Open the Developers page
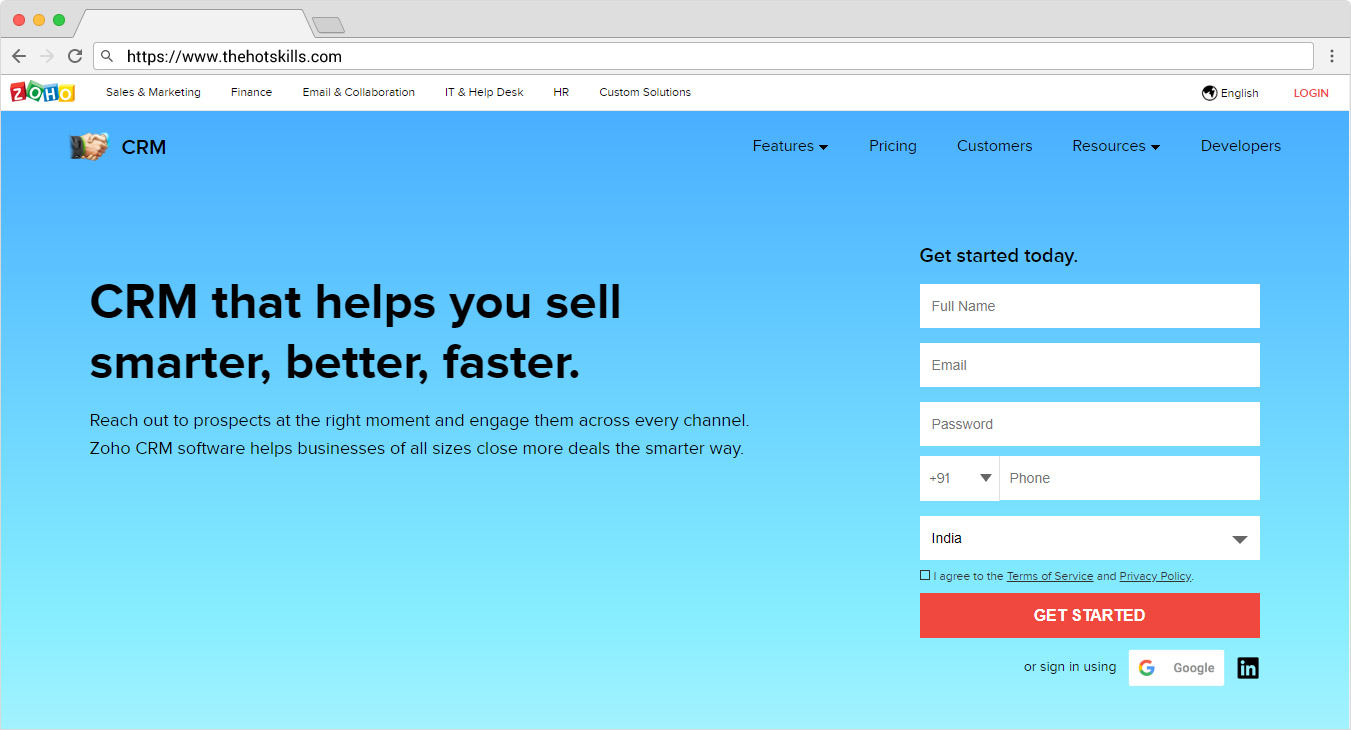 click(1241, 146)
